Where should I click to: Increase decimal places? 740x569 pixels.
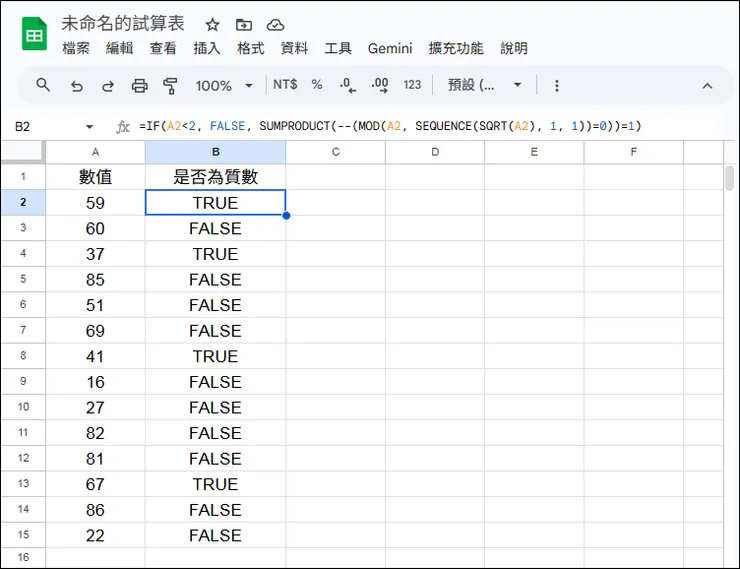pyautogui.click(x=379, y=85)
